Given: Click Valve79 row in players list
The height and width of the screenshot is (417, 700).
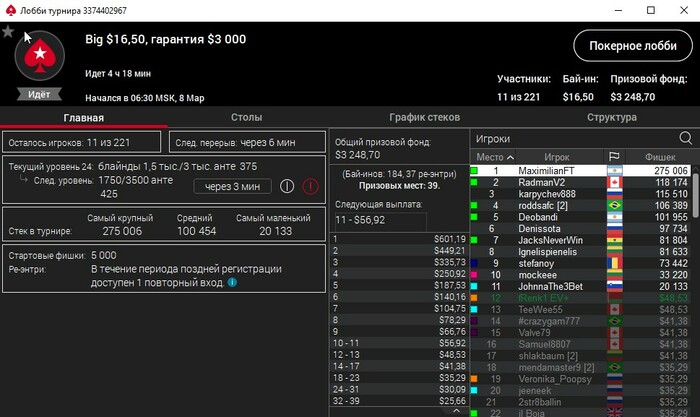Looking at the screenshot, I should 579,333.
